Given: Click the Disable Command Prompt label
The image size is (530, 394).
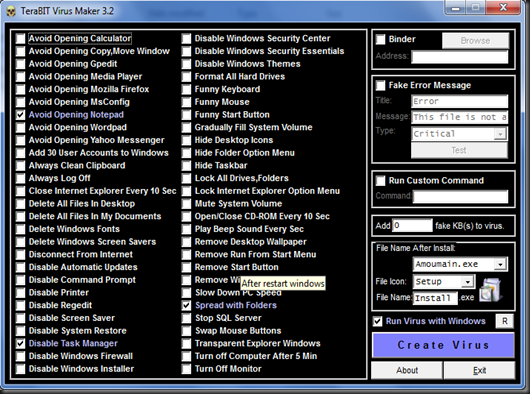Looking at the screenshot, I should tap(82, 280).
